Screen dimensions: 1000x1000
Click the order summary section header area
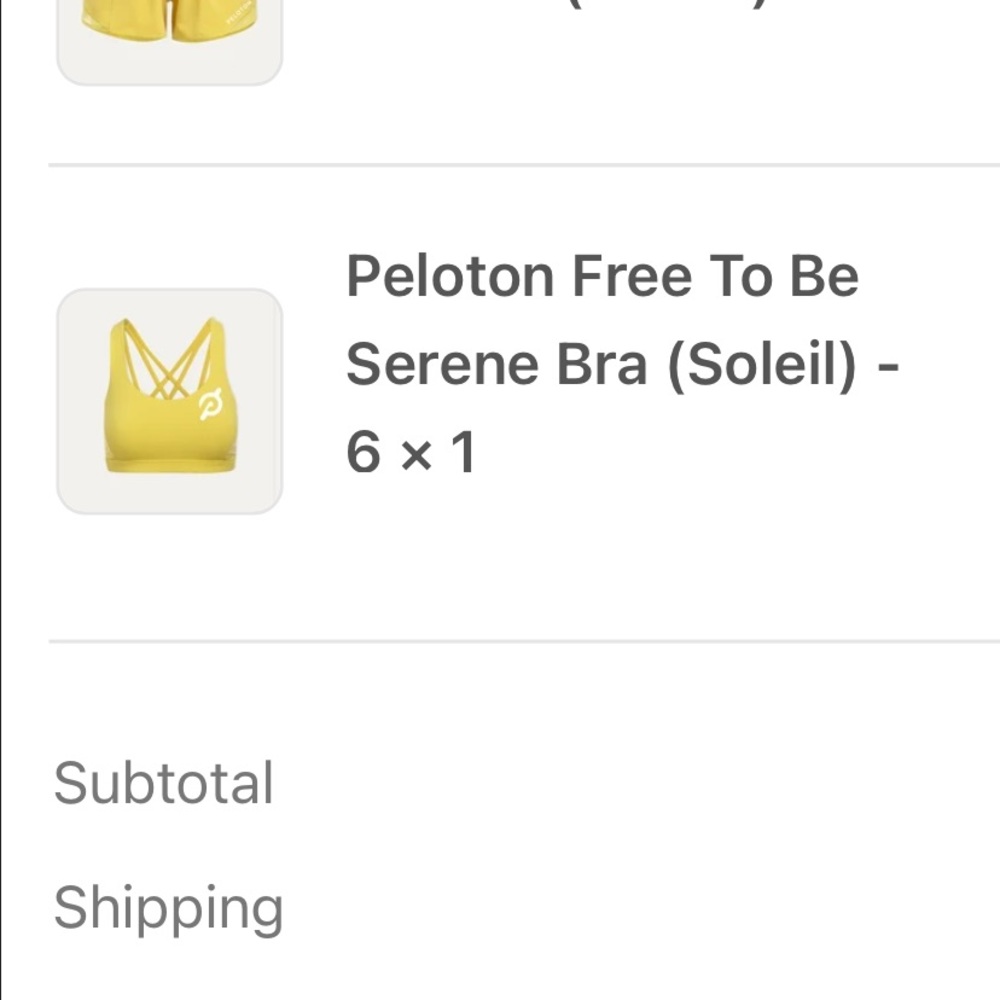tap(500, 700)
